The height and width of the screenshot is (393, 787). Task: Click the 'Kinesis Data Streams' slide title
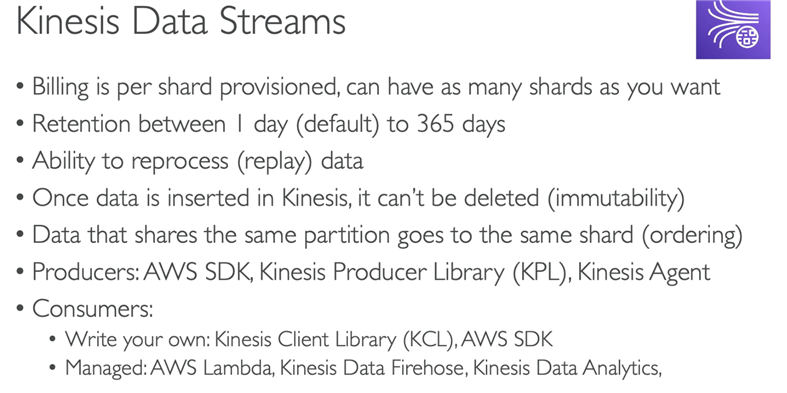click(x=181, y=20)
